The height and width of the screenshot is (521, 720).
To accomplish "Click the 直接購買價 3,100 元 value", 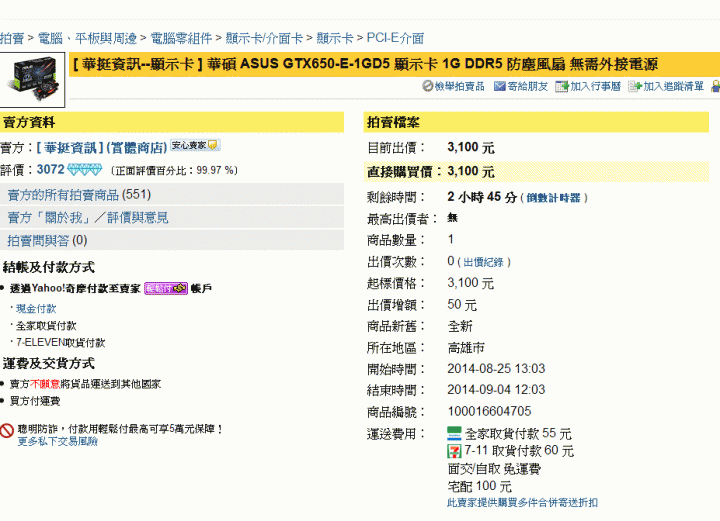I will pos(471,172).
